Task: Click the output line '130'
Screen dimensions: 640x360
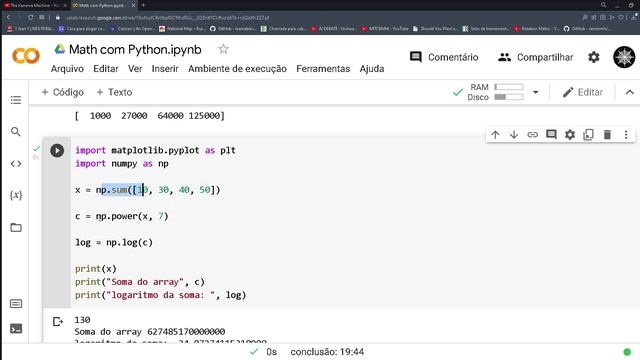Action: tap(82, 320)
